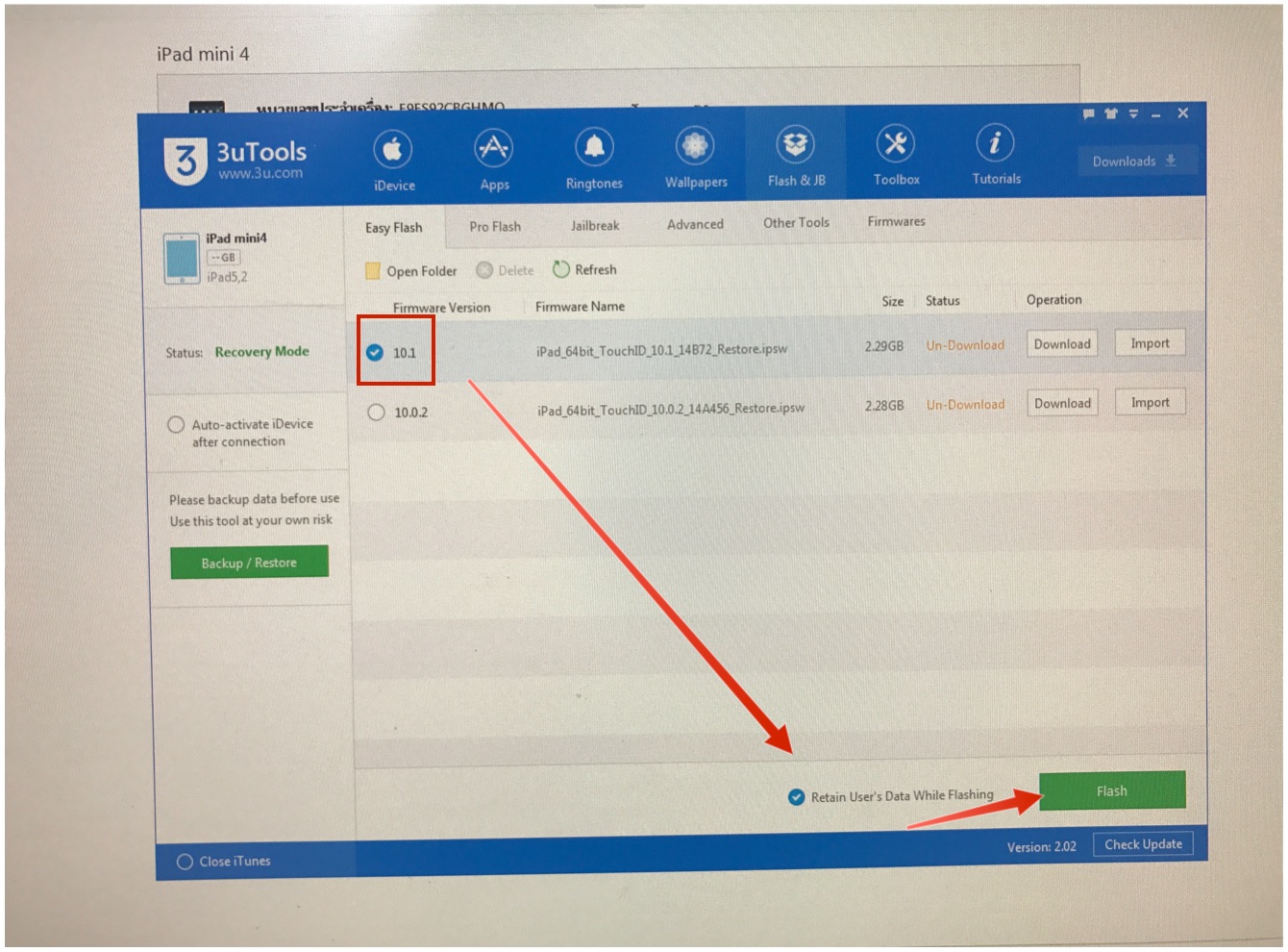Refresh the firmware list
The height and width of the screenshot is (952, 1288).
(x=584, y=269)
